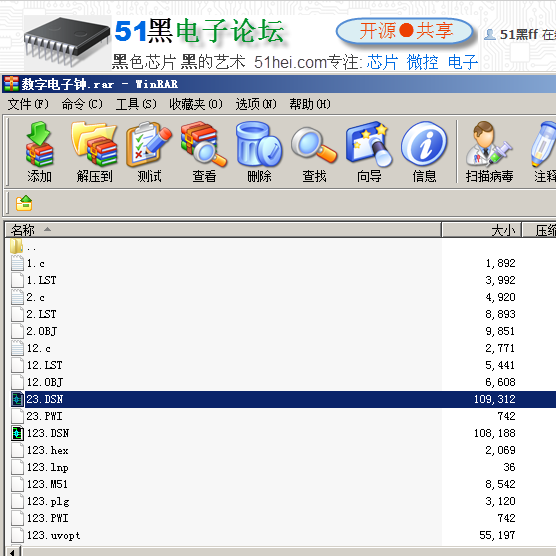Image resolution: width=556 pixels, height=556 pixels.
Task: Click the parent folder '..' icon
Action: (17, 246)
